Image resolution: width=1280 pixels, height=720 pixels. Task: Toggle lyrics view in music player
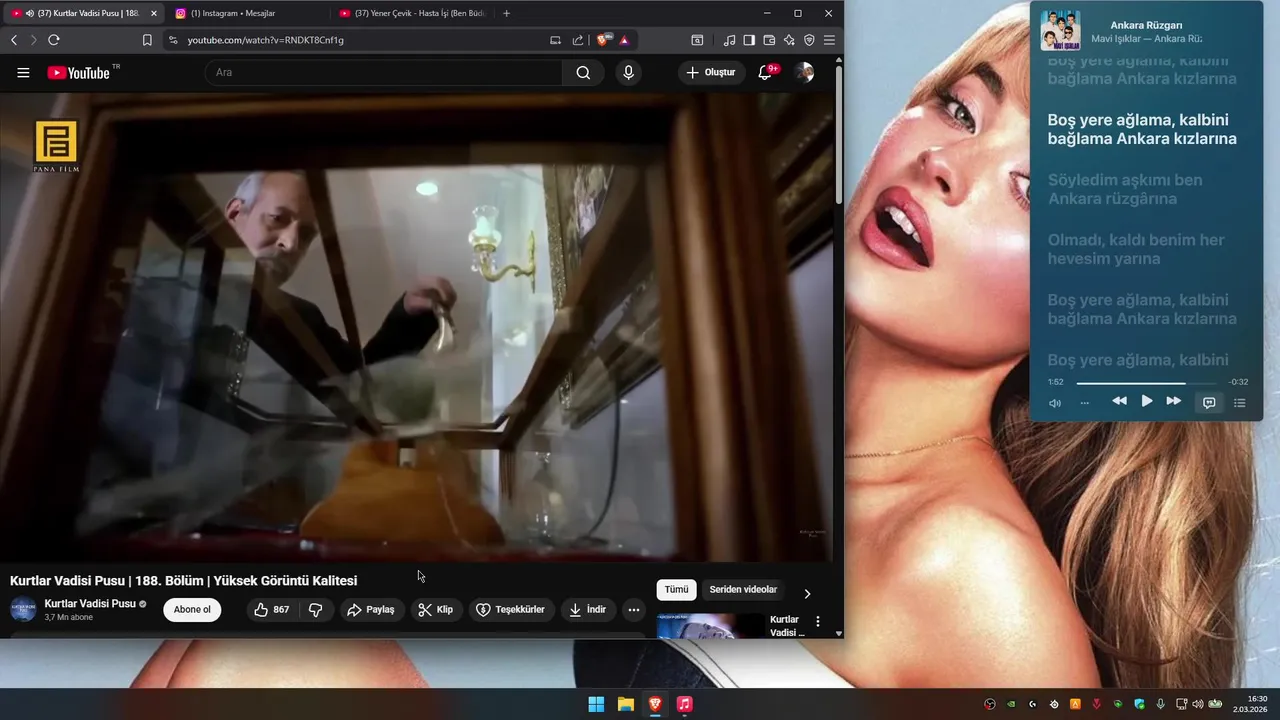(x=1209, y=403)
